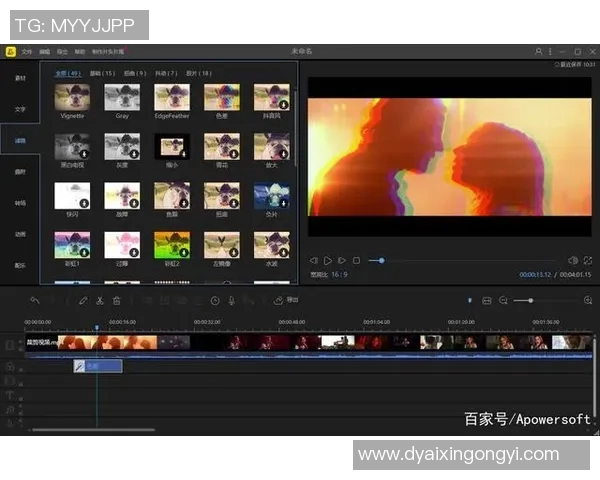Open the three-dot more options menu
This screenshot has width=600, height=480.
(x=549, y=51)
